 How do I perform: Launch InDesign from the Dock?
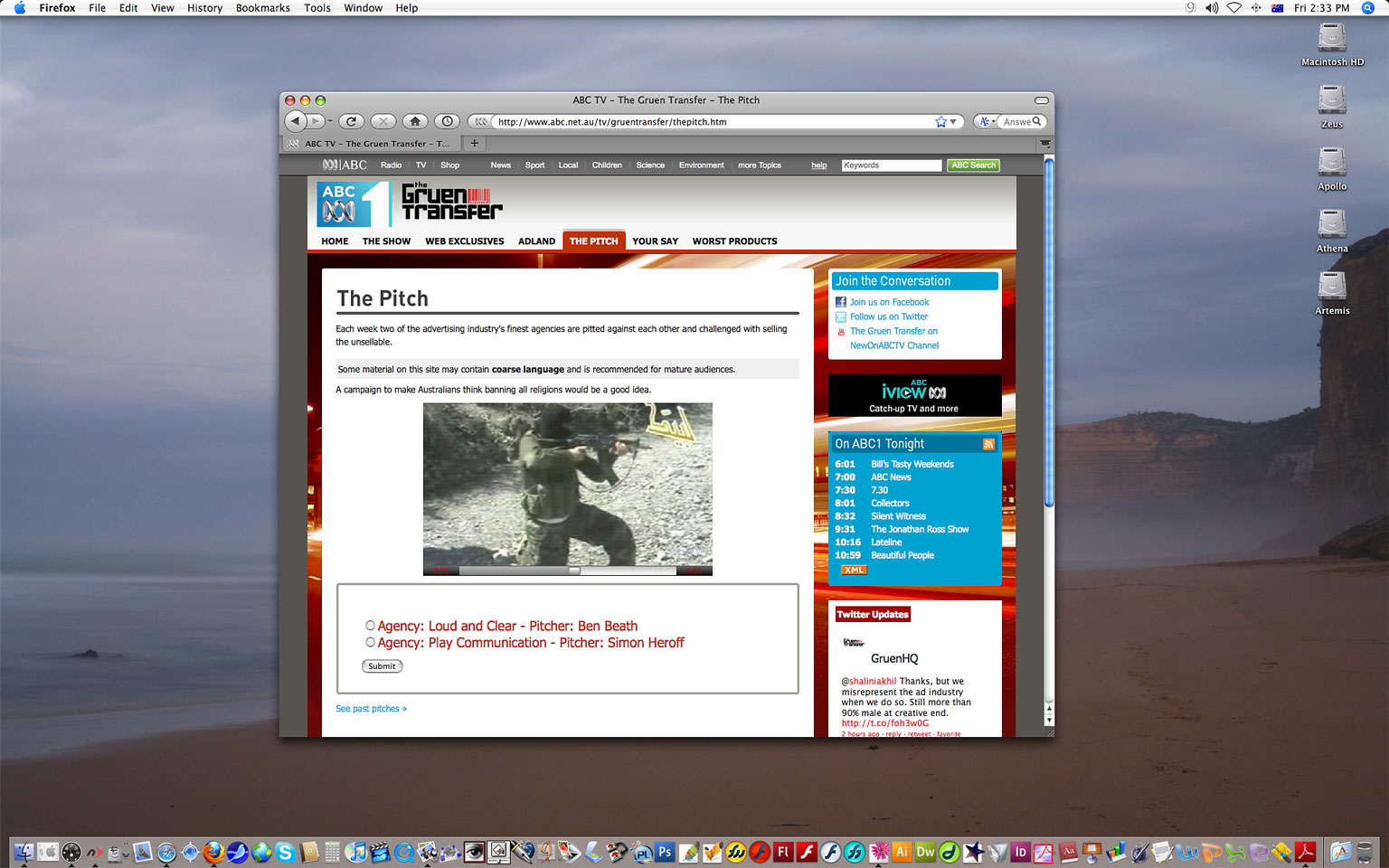(x=1020, y=852)
